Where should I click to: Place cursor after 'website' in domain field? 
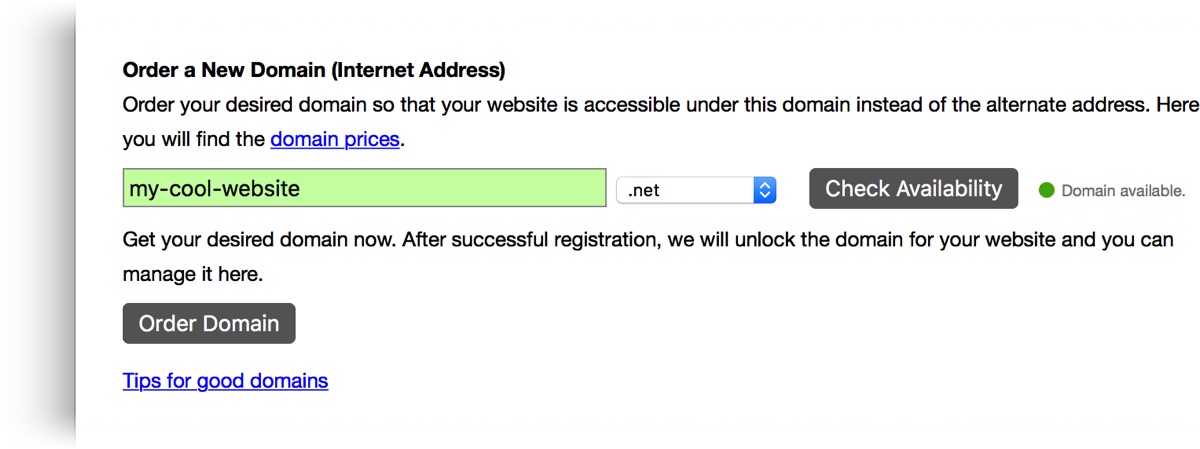[x=301, y=188]
